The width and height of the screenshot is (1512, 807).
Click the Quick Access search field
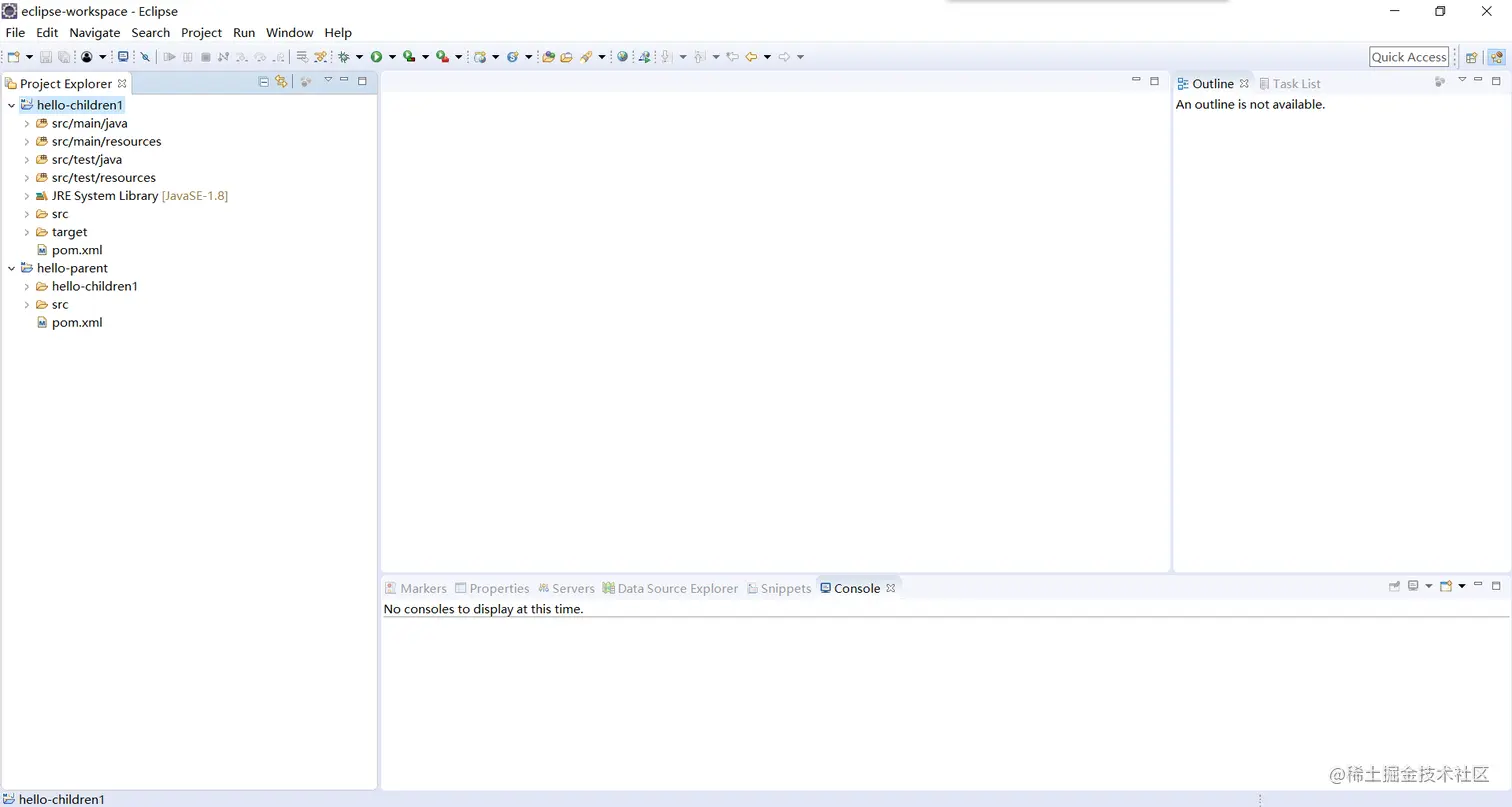point(1409,57)
